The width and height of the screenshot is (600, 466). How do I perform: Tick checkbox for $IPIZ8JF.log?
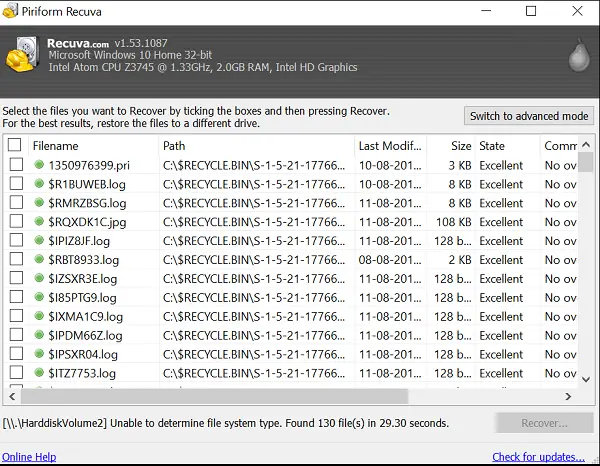point(16,240)
